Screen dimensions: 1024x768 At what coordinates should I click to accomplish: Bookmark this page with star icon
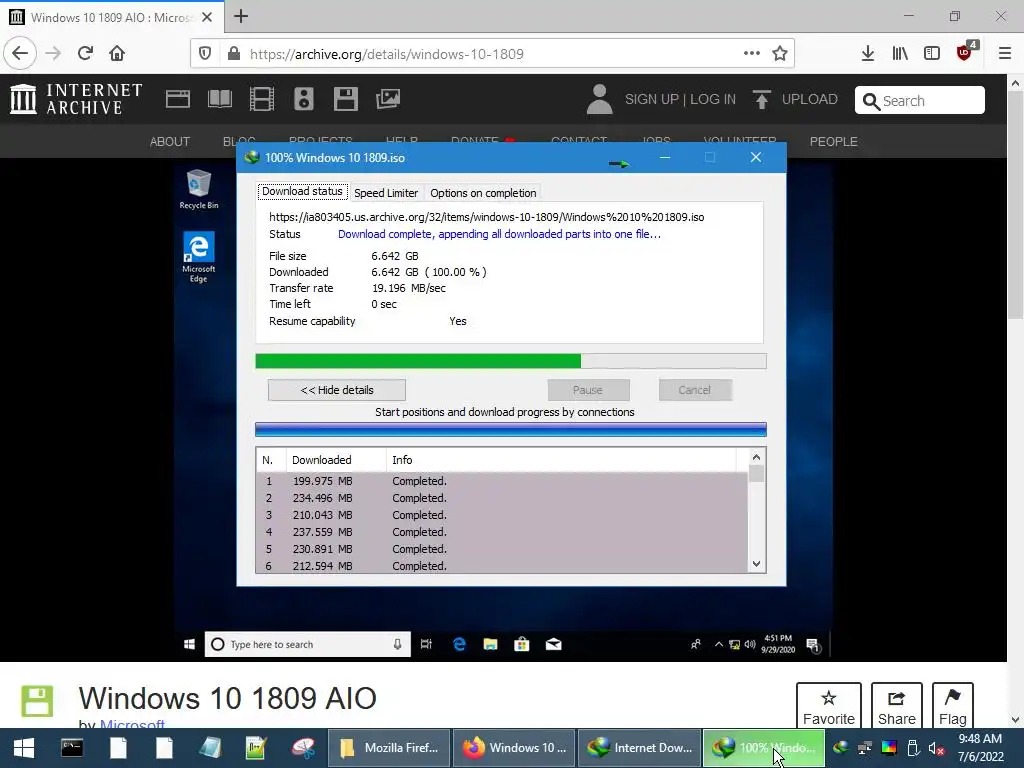pos(780,54)
